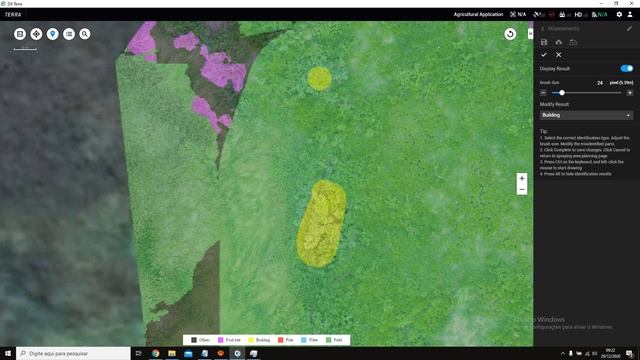Open the list view map button

click(69, 34)
